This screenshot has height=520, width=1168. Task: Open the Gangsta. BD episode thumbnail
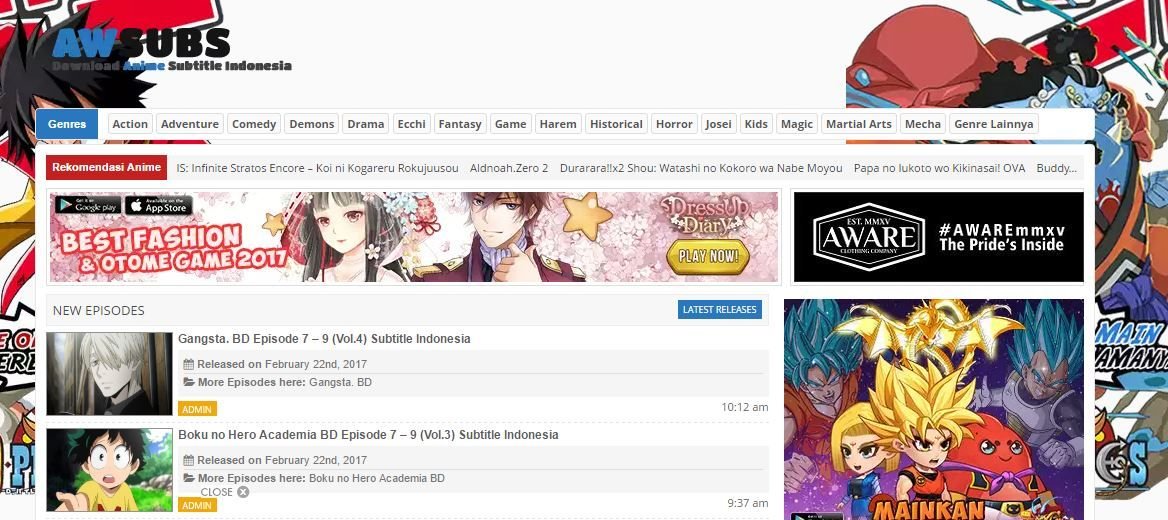(x=110, y=373)
